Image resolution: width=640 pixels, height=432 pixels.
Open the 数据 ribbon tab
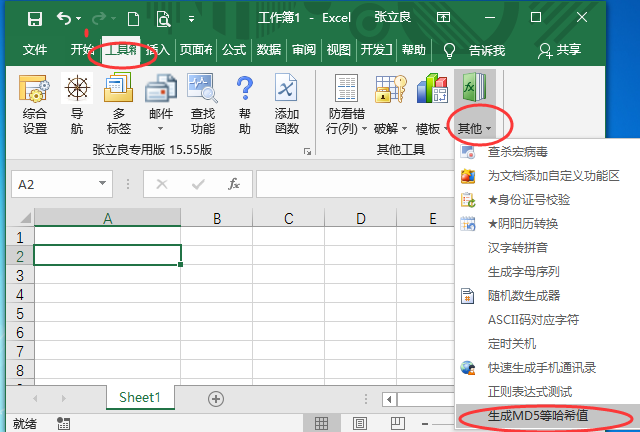268,50
